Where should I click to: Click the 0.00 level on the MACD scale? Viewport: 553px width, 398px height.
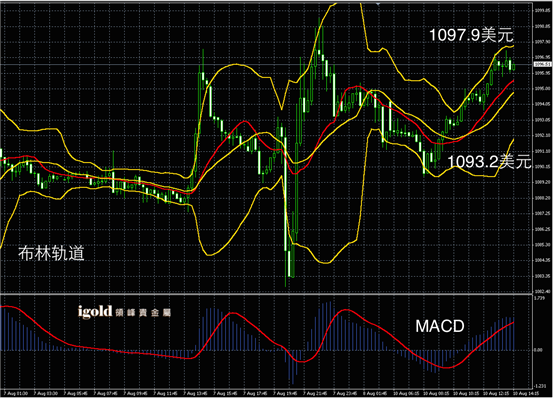[538, 350]
